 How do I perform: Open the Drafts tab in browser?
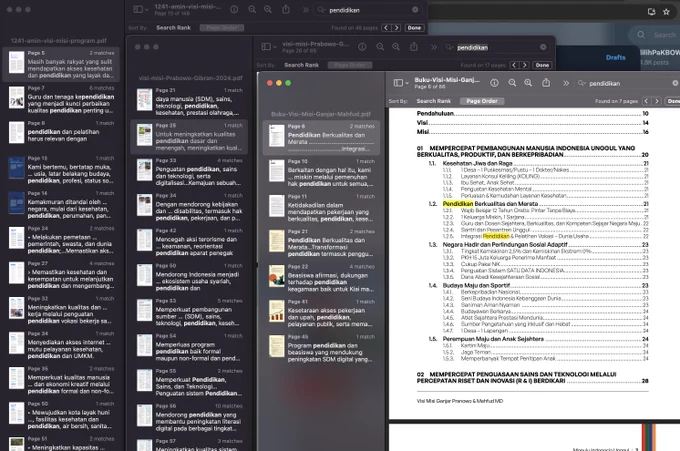pyautogui.click(x=615, y=57)
